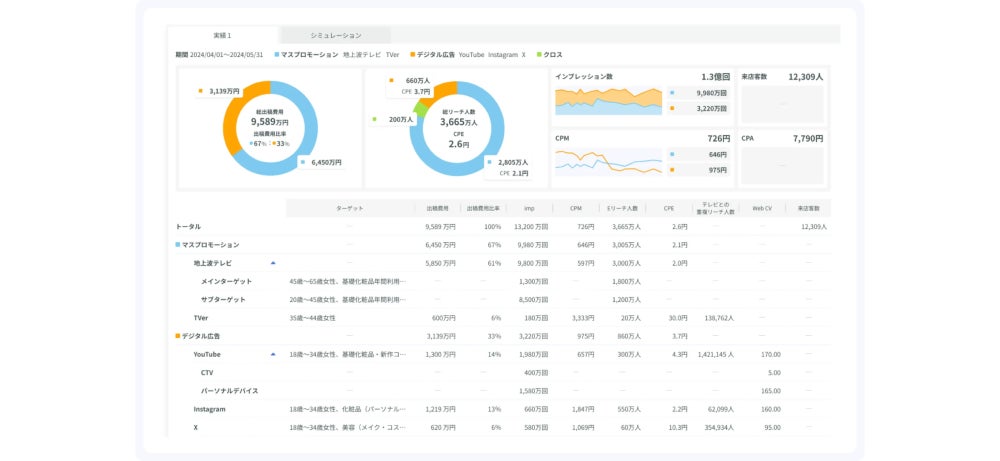This screenshot has width=1000, height=461.
Task: Click the 1,219万円 spend cell
Action: (440, 409)
